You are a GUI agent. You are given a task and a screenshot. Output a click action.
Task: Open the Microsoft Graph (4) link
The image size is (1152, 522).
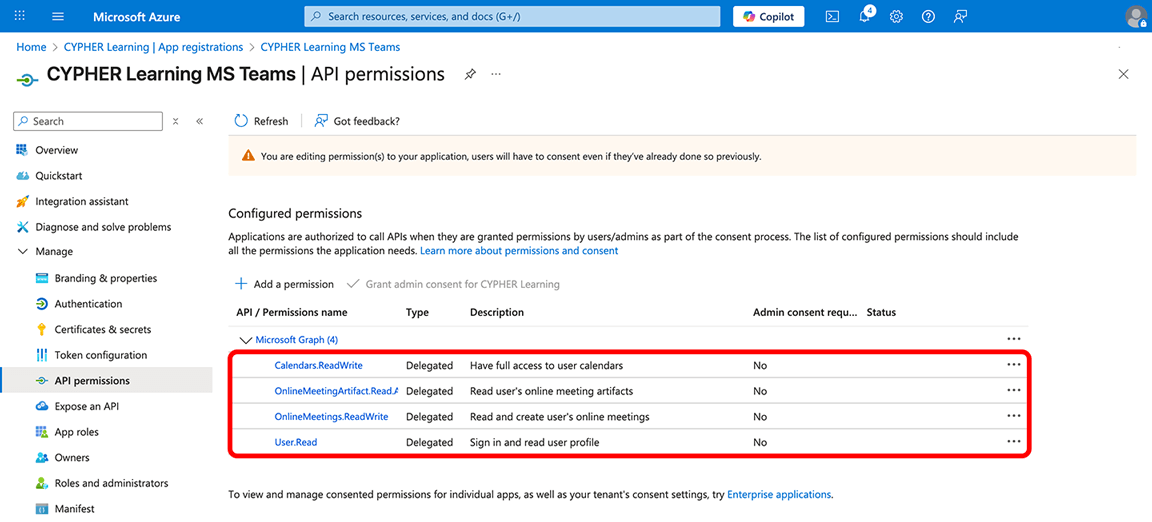(x=296, y=340)
